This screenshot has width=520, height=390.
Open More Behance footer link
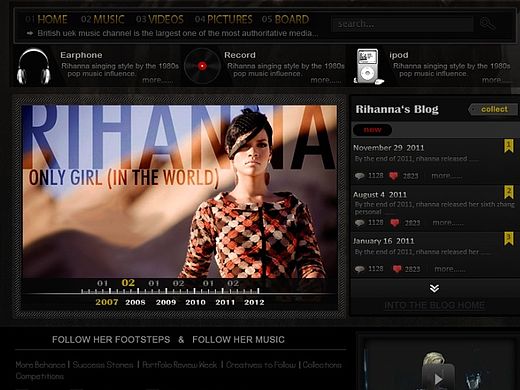40,365
